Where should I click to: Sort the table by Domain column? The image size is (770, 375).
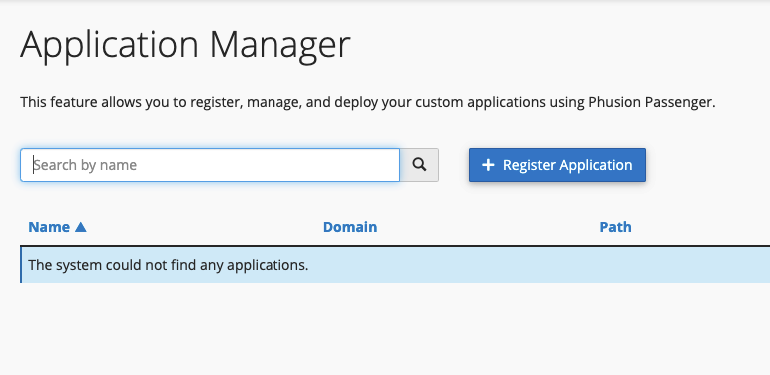[350, 227]
